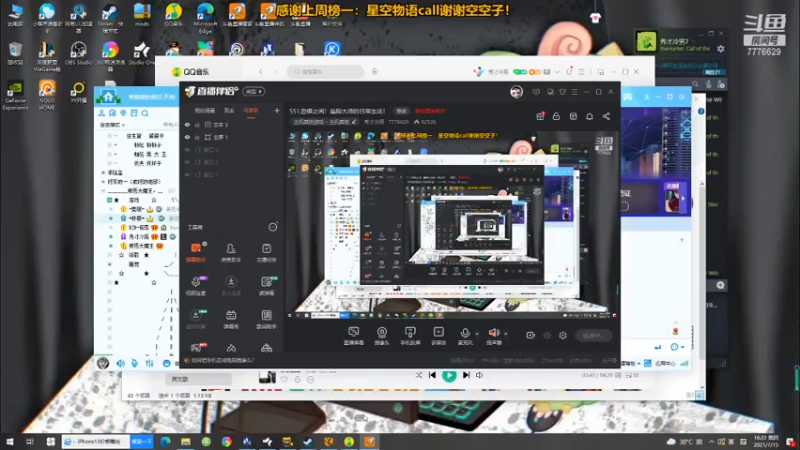
Task: Skip to previous track in QQ Music
Action: click(x=432, y=375)
